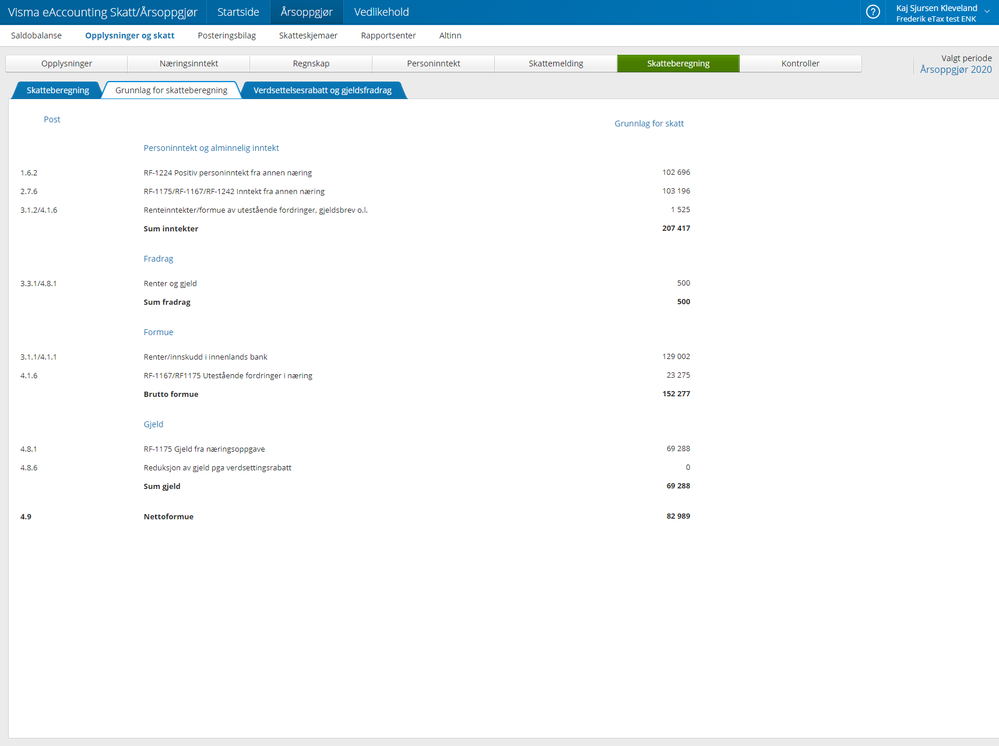
Task: Click the Sum inntekter label
Action: 171,229
